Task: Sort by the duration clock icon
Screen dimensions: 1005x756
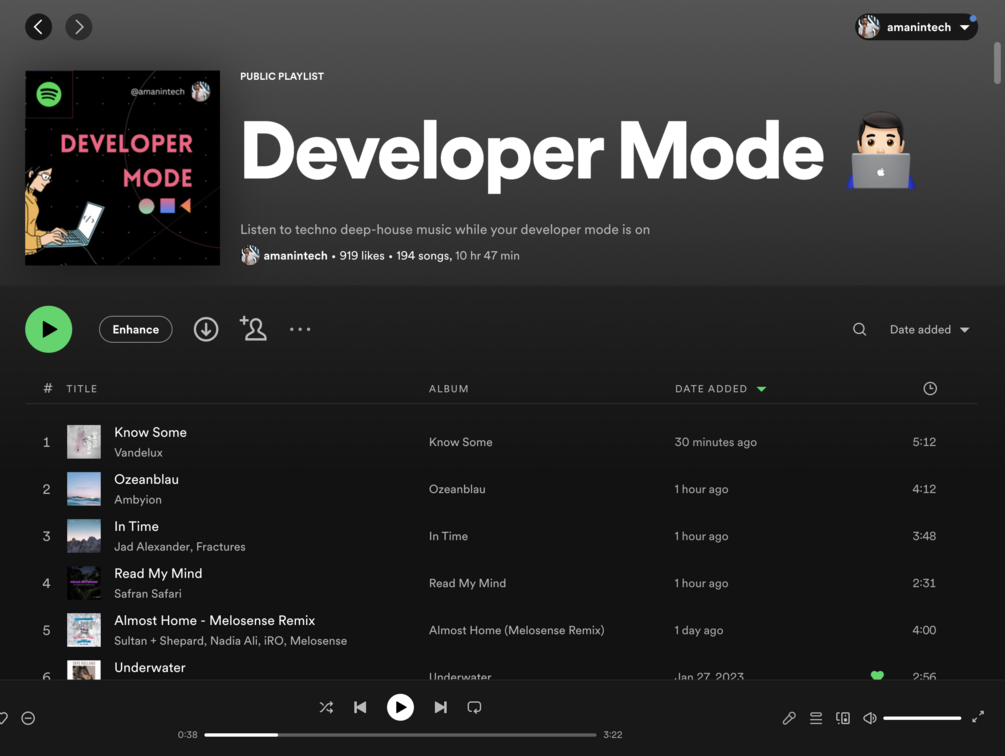Action: [930, 388]
